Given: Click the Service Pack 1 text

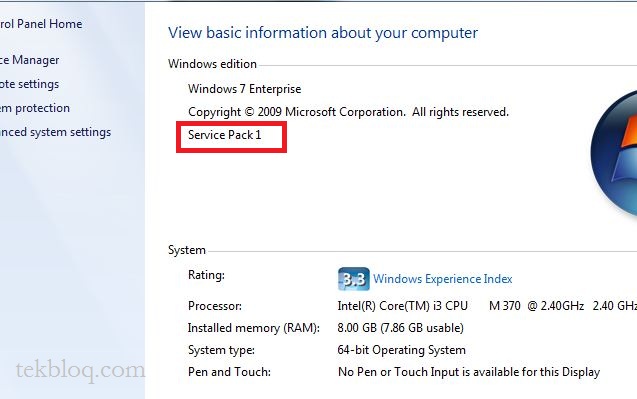Looking at the screenshot, I should [x=224, y=135].
